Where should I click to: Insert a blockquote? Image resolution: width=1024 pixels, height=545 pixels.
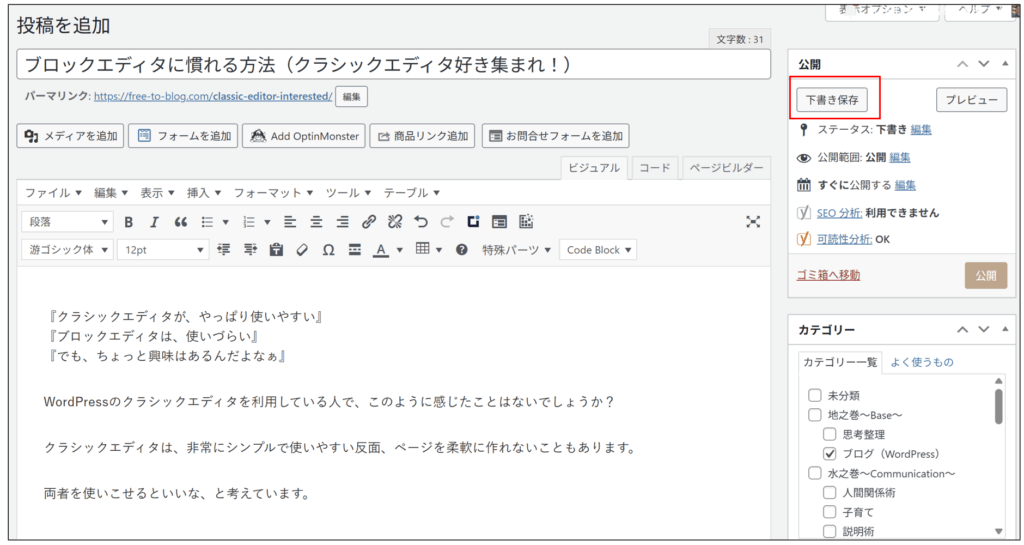coord(181,222)
